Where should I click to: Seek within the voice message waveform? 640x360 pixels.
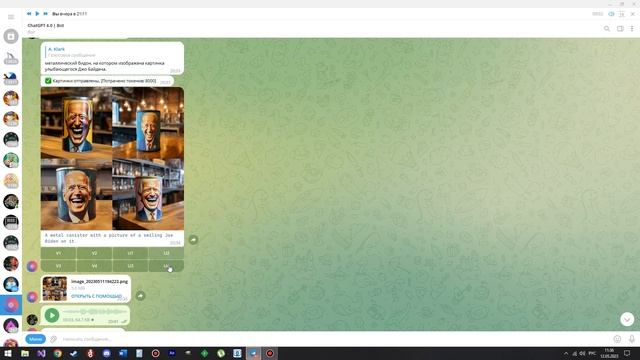click(95, 312)
